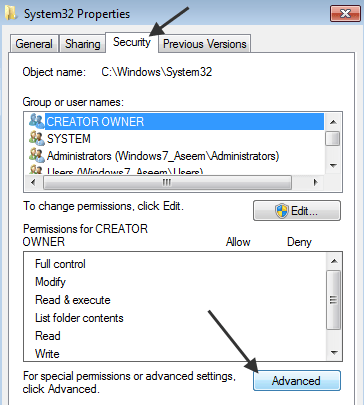Select SYSTEM in the group list
The height and width of the screenshot is (405, 364).
pyautogui.click(x=69, y=139)
